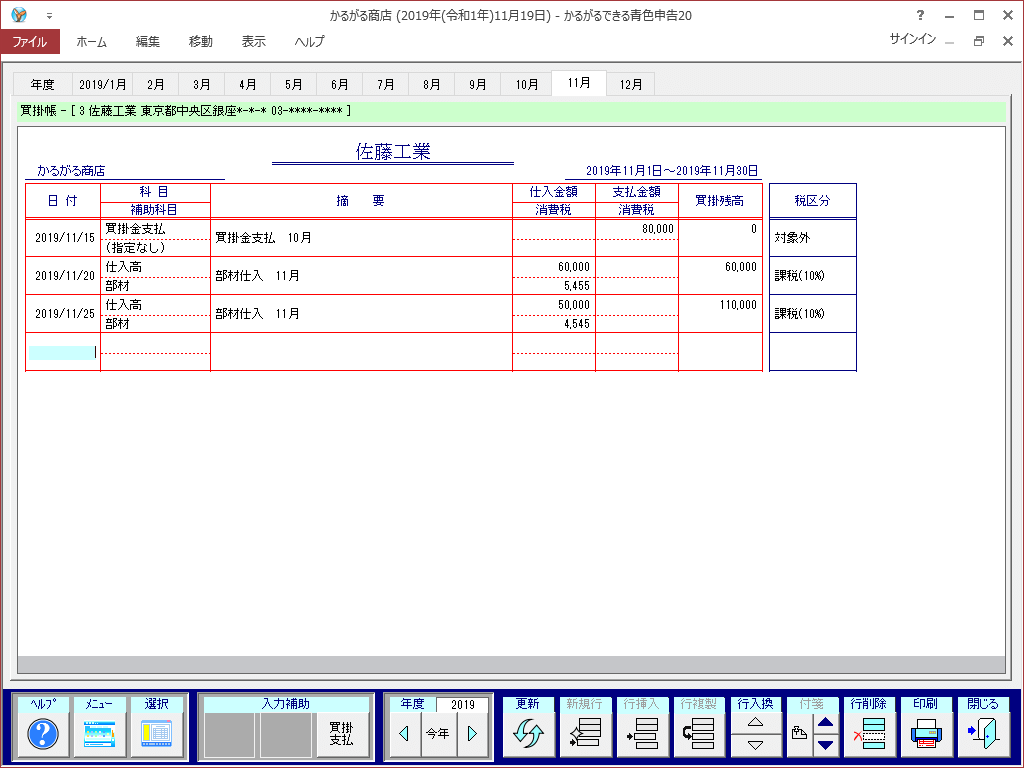Viewport: 1024px width, 768px height.
Task: Click the quick access toolbar dropdown arrow
Action: coord(50,16)
